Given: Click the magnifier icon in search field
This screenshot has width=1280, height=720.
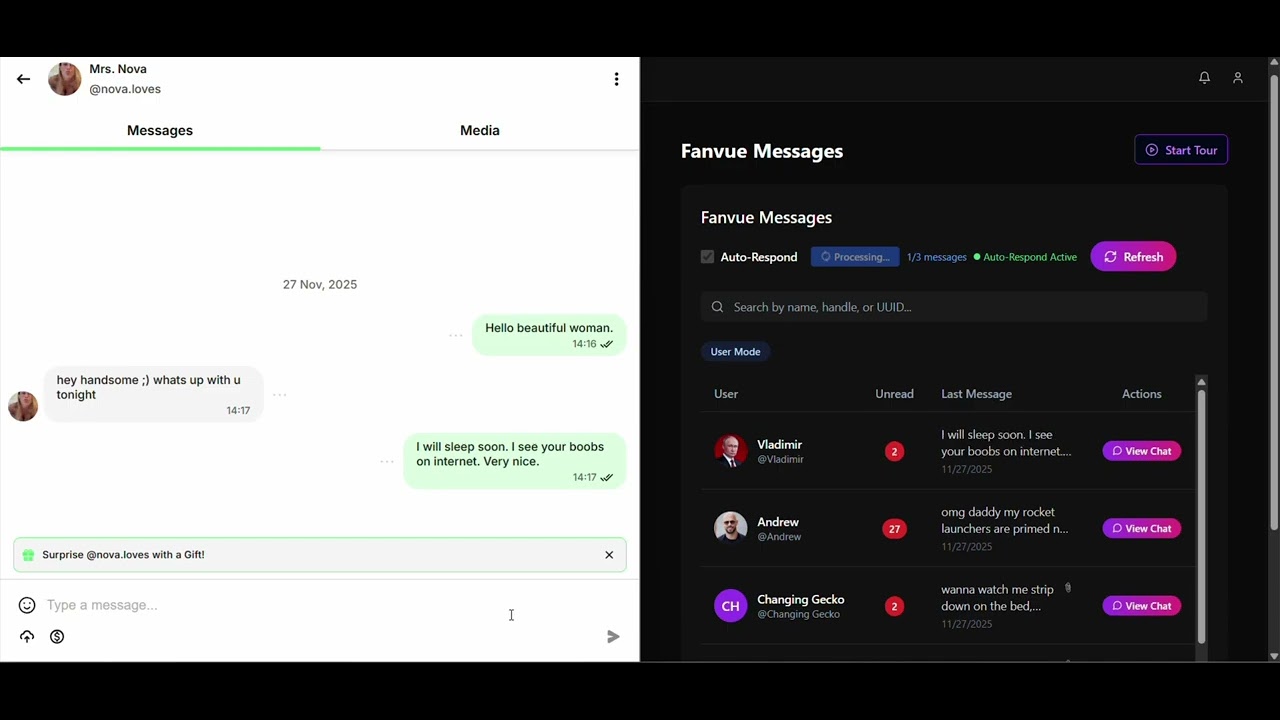Looking at the screenshot, I should pyautogui.click(x=717, y=307).
